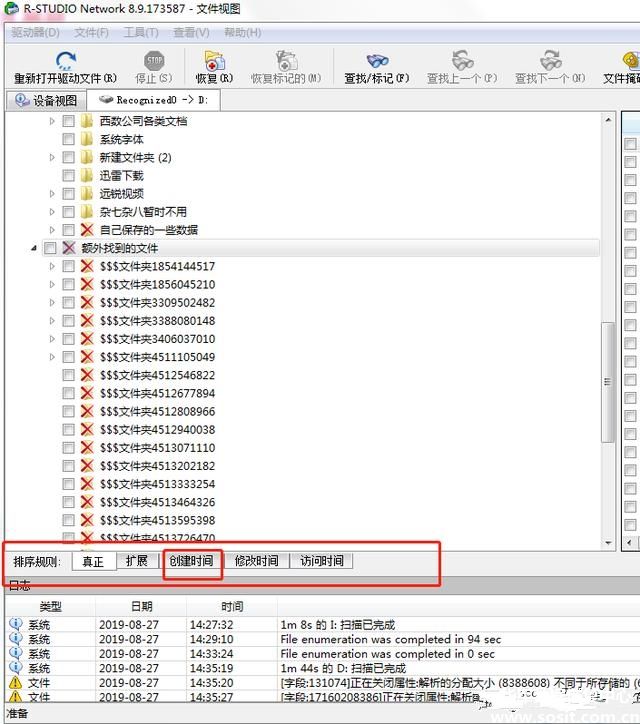The image size is (640, 724).
Task: Click the 日期 column header in log
Action: pyautogui.click(x=141, y=606)
